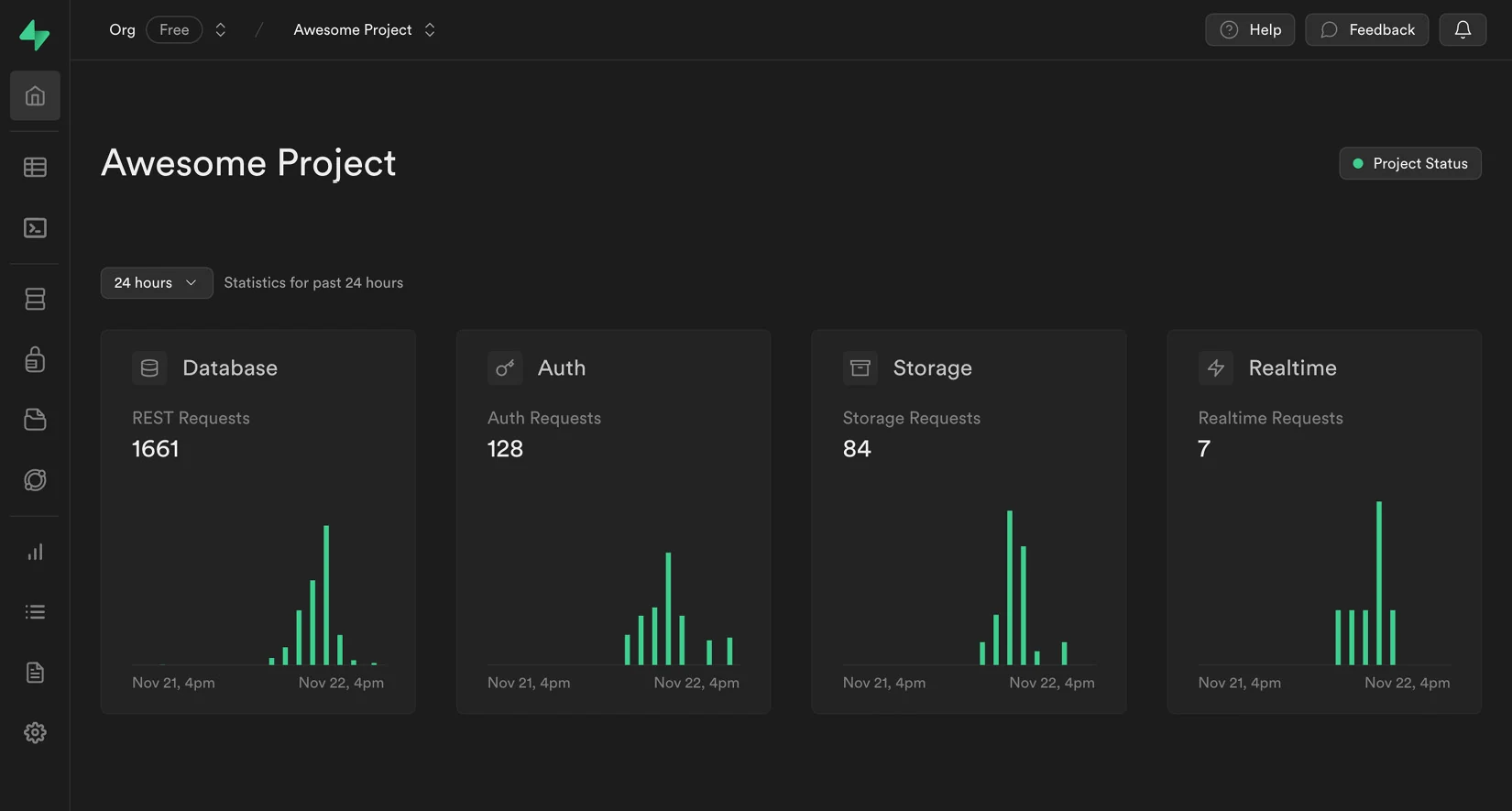Click the REST Requests count 1661
The width and height of the screenshot is (1512, 811).
point(156,448)
